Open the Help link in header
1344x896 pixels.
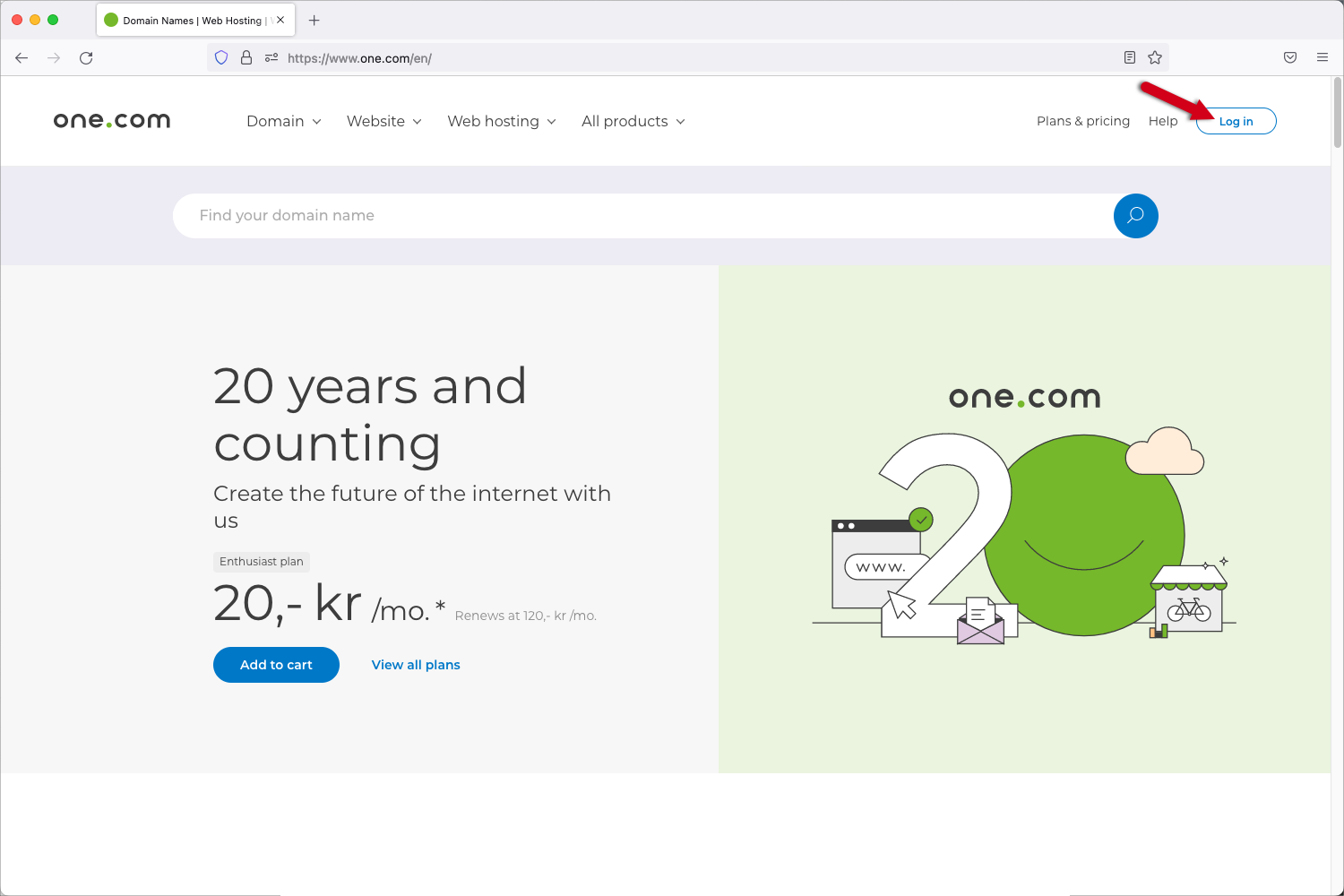(1163, 122)
